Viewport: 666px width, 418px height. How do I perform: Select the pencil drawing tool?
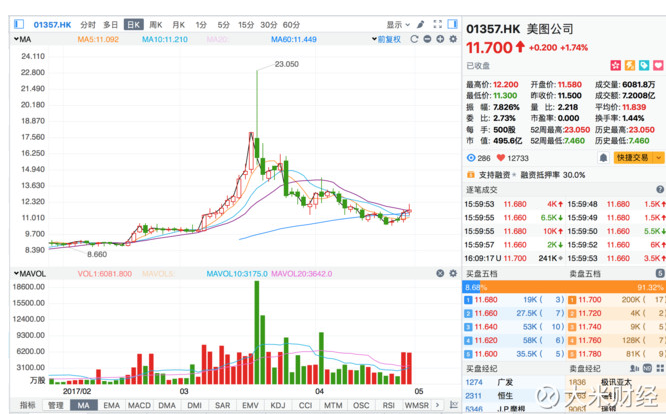coord(420,24)
